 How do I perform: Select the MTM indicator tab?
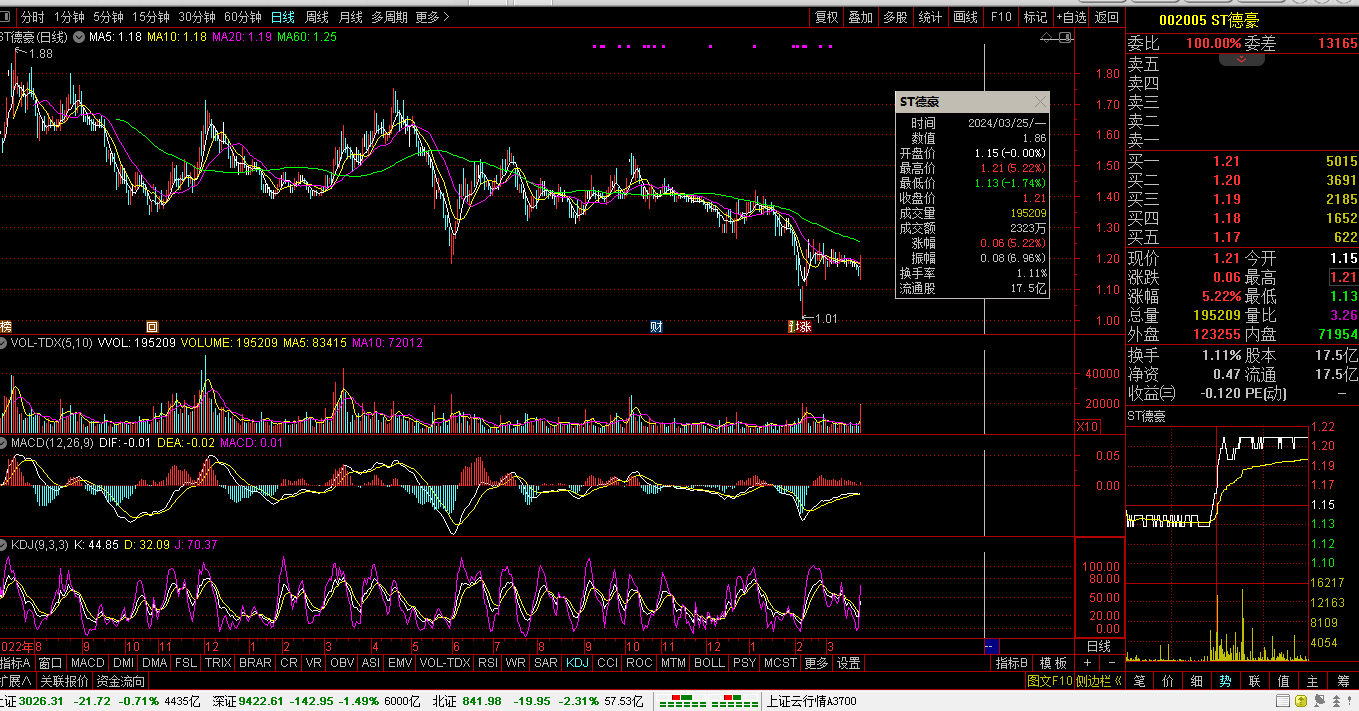(x=673, y=663)
